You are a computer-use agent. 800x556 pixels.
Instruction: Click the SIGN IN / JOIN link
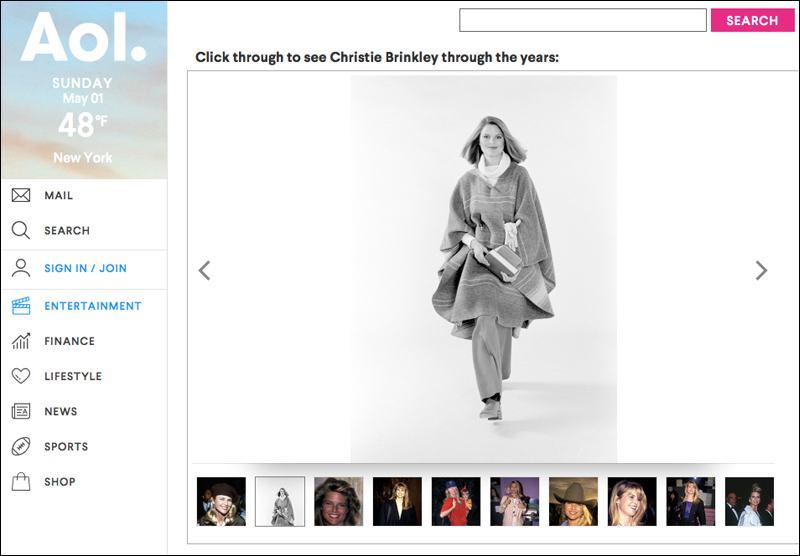[x=85, y=268]
